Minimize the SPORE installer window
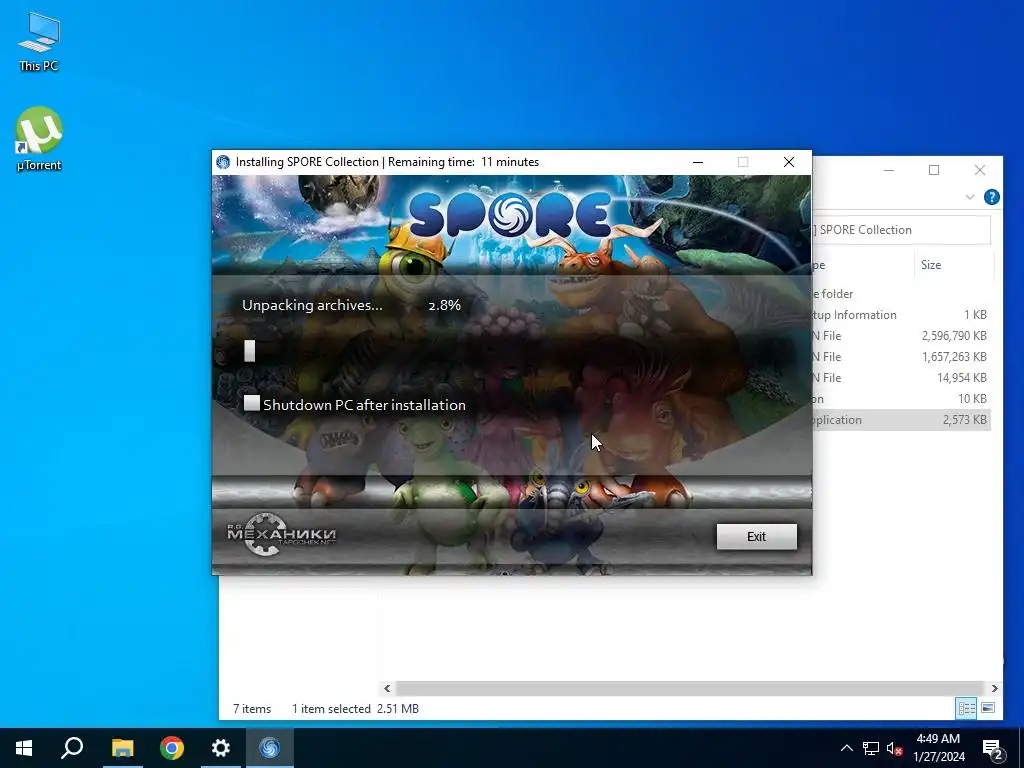Screen dimensions: 1024x768 coord(697,162)
